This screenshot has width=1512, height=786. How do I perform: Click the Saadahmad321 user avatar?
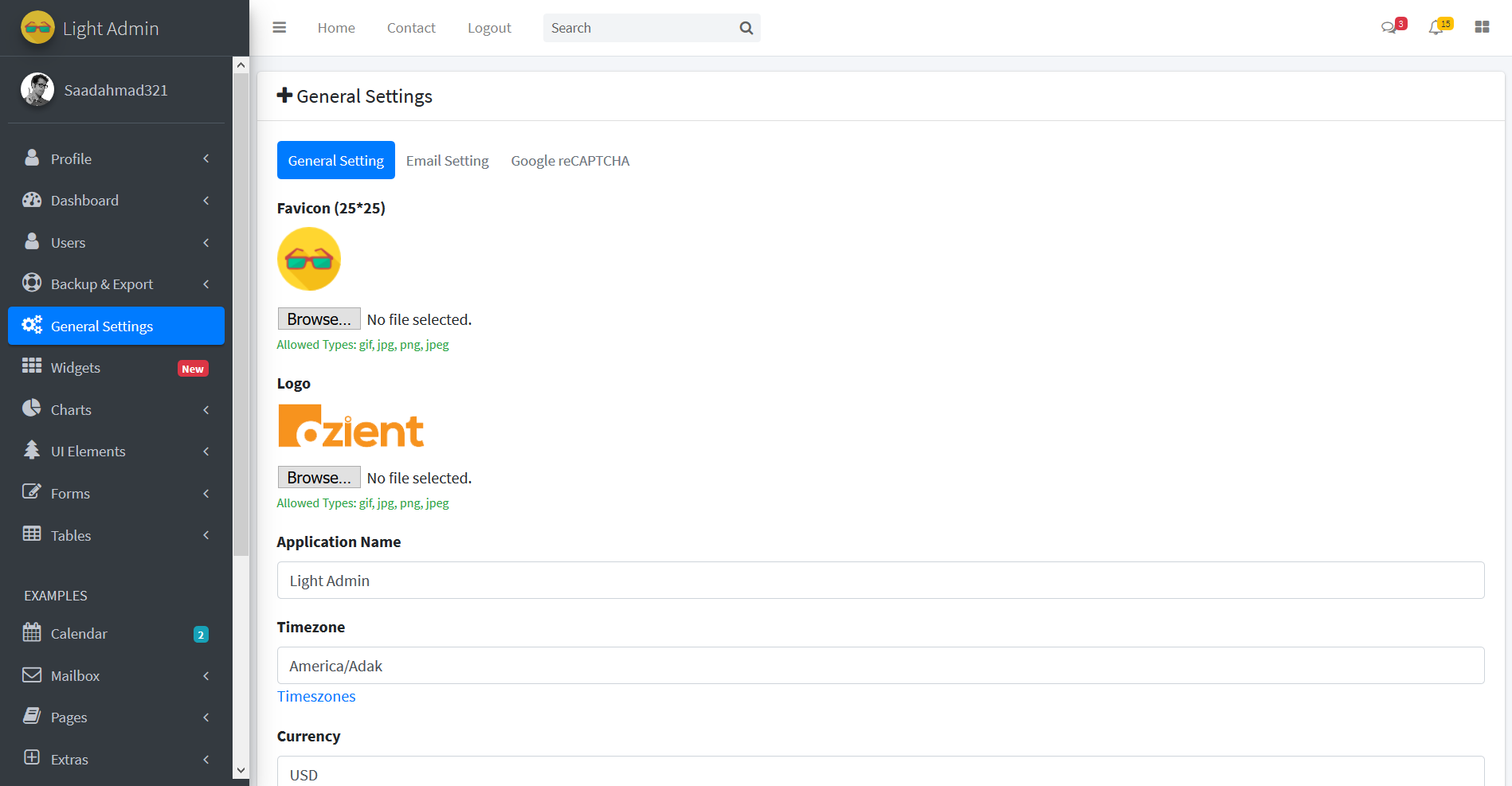[37, 90]
